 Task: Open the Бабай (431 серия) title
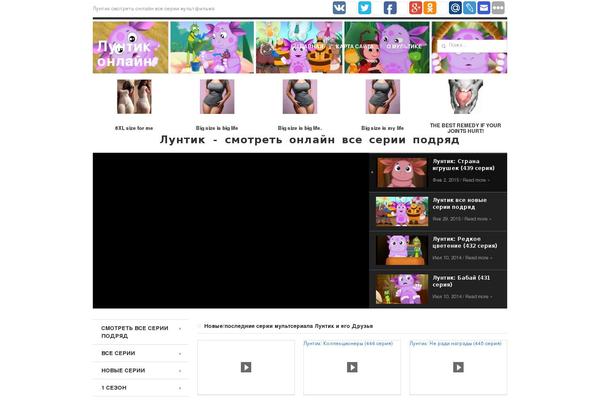pos(461,281)
